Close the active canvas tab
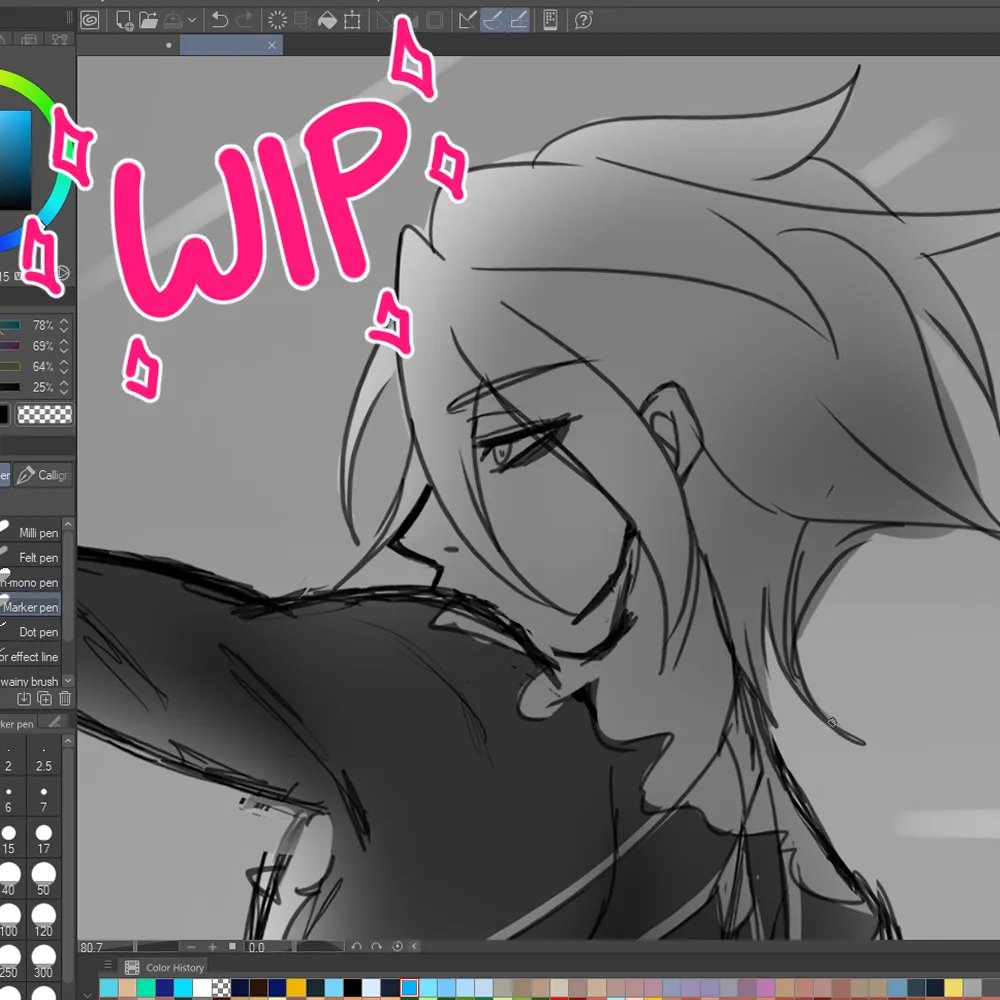Image resolution: width=1000 pixels, height=1000 pixels. (x=272, y=45)
